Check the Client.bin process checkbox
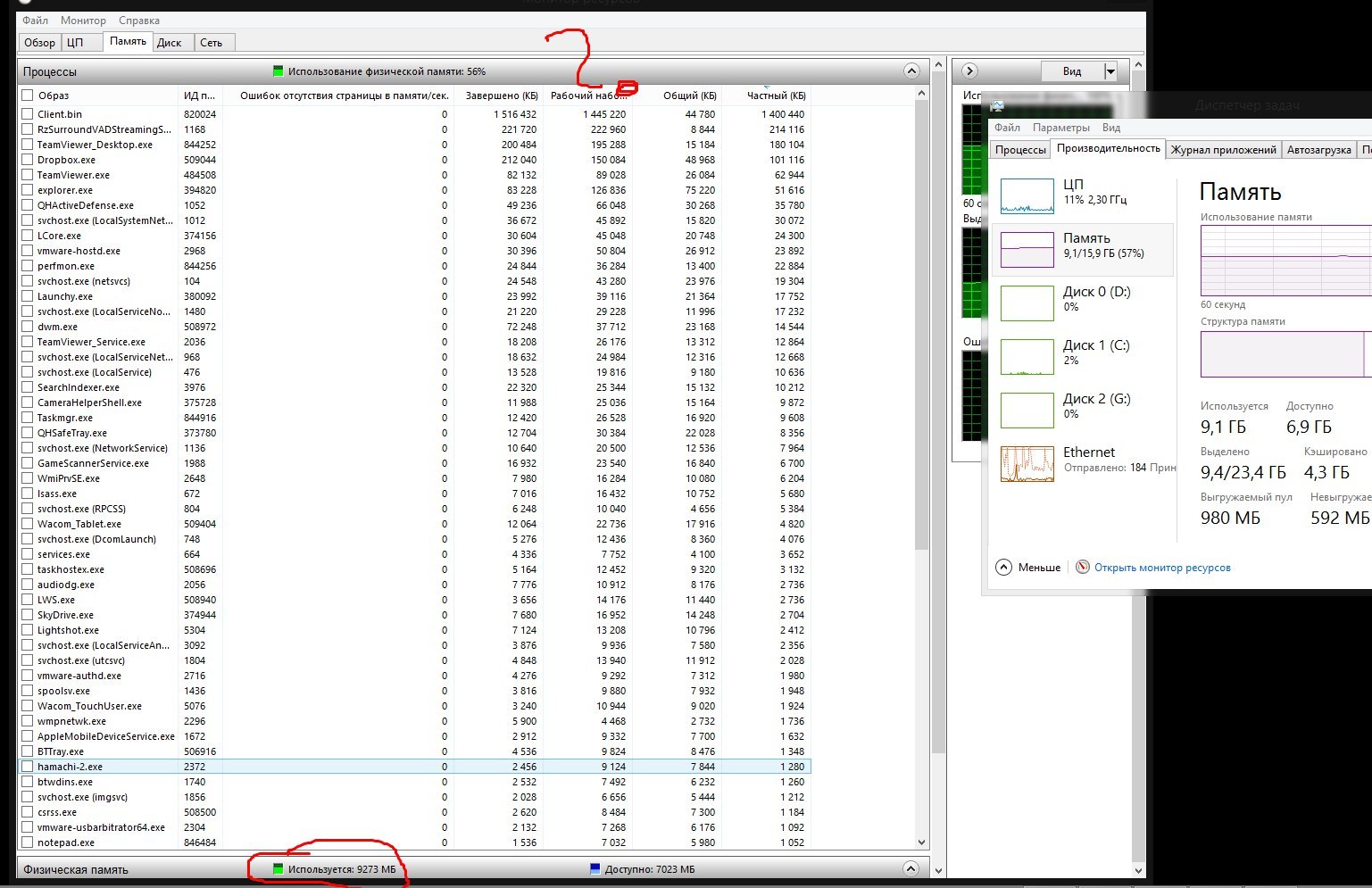Screen dimensions: 1372x888 (28, 114)
